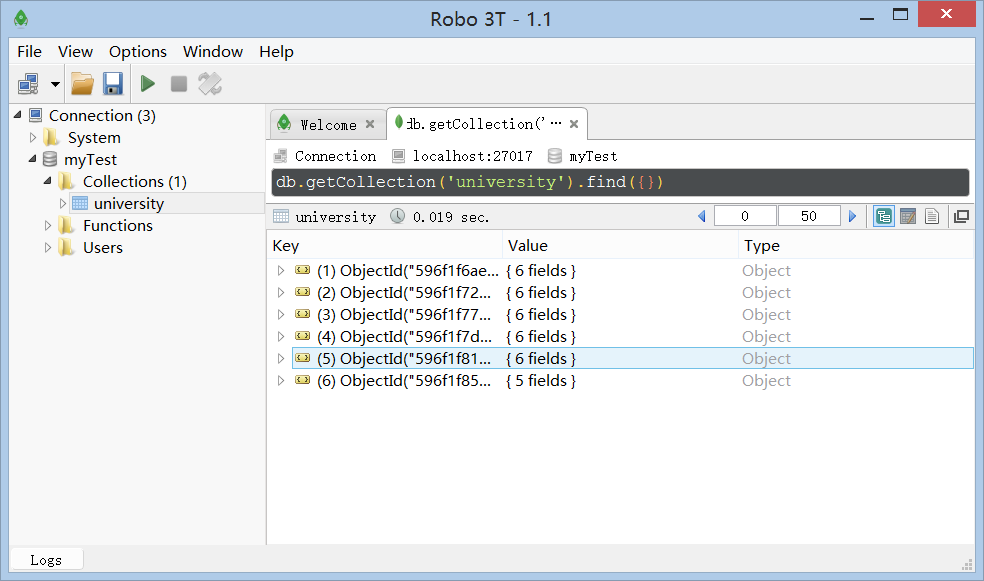The height and width of the screenshot is (581, 984).
Task: Click inside the query editor text field
Action: tap(620, 183)
